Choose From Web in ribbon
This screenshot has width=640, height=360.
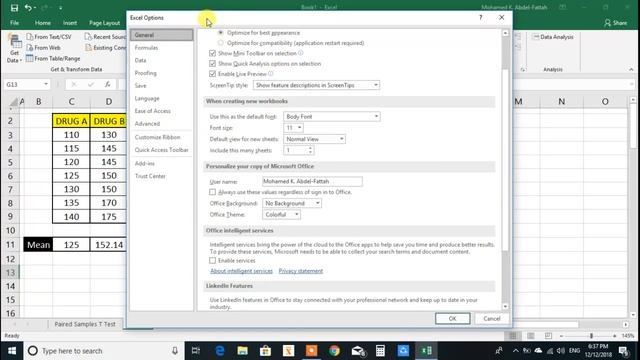tap(44, 48)
